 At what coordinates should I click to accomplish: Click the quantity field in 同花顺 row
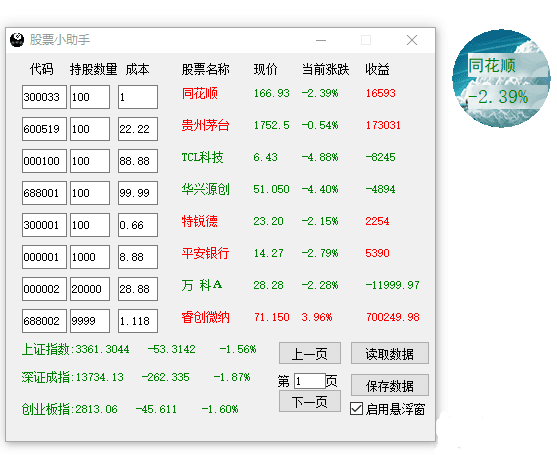(x=90, y=97)
